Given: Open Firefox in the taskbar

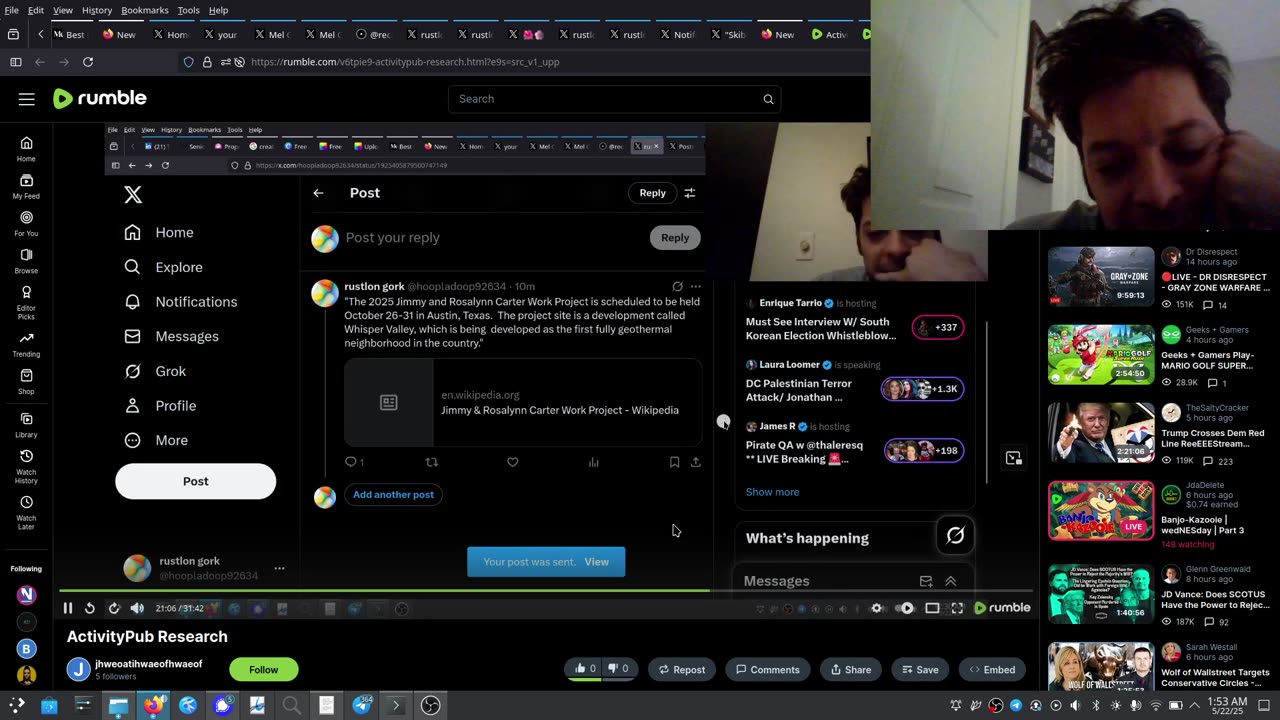Looking at the screenshot, I should click(x=152, y=706).
